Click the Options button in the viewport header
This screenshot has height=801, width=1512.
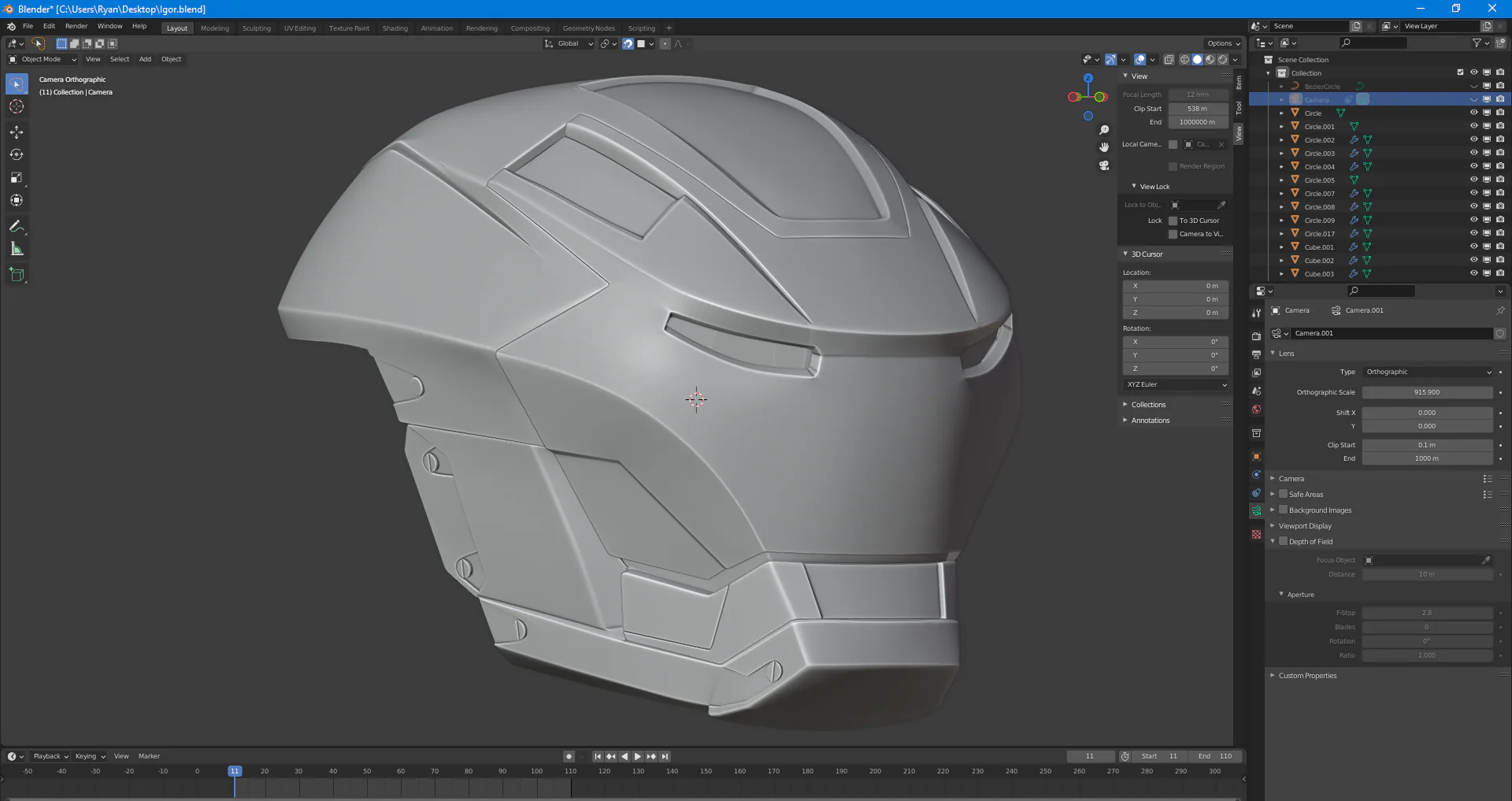1222,43
